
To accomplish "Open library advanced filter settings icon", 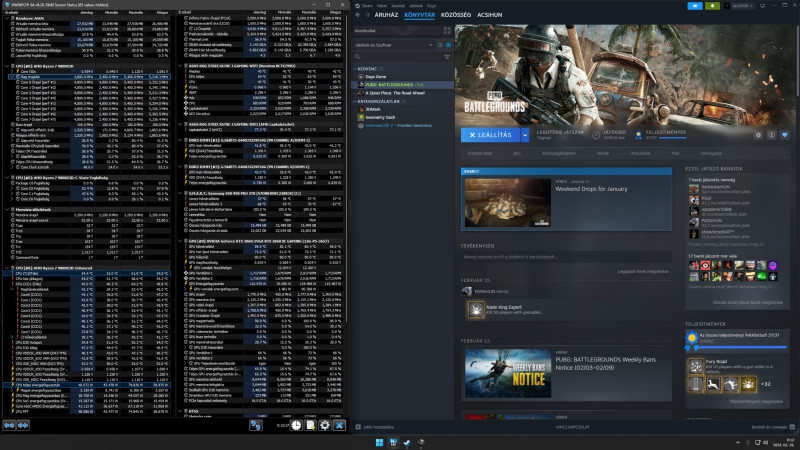I will 447,57.
